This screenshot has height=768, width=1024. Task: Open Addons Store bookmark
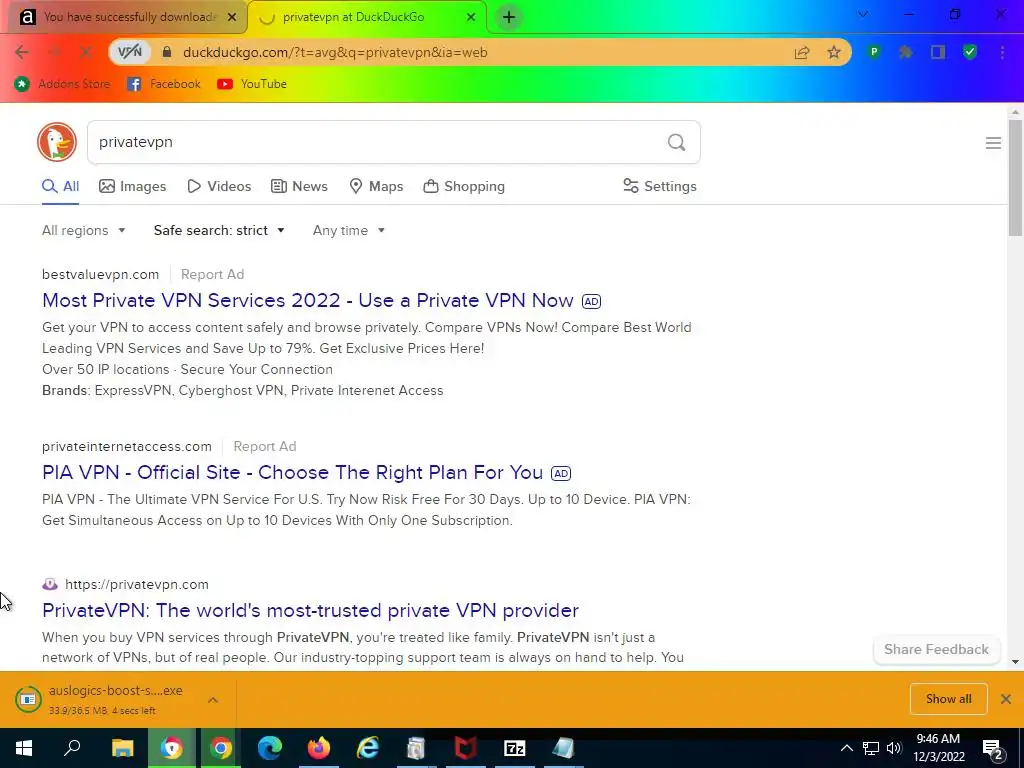coord(62,84)
